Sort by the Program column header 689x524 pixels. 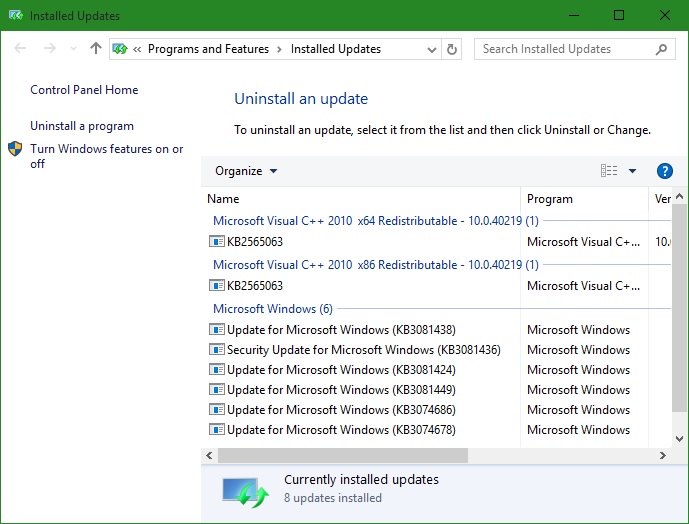584,199
